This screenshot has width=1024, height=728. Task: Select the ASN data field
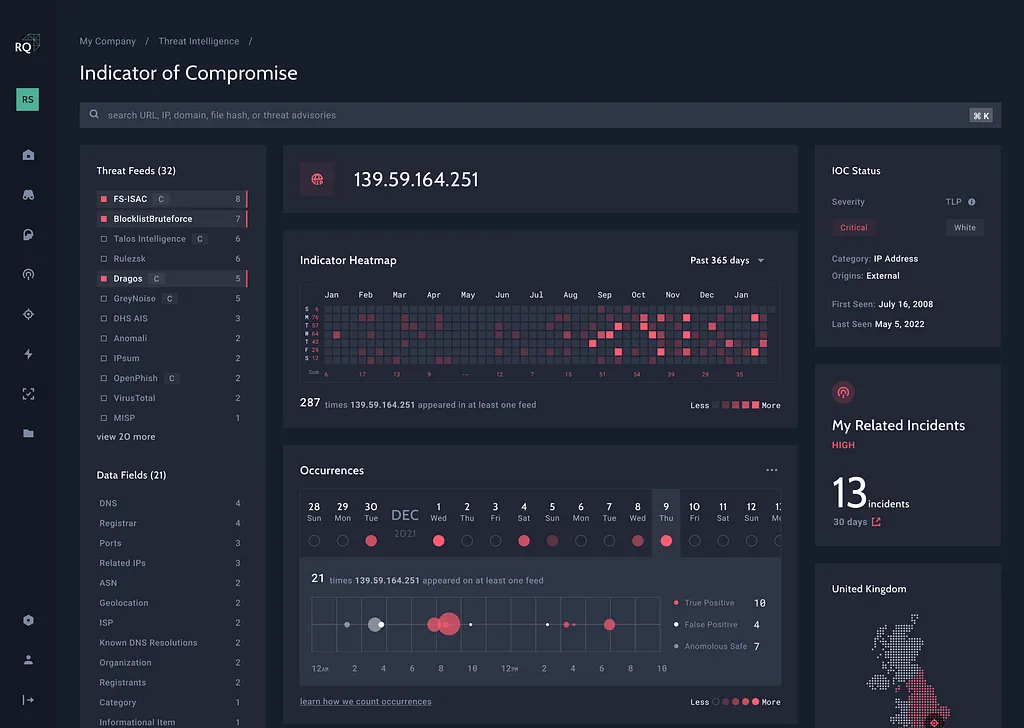pos(170,583)
